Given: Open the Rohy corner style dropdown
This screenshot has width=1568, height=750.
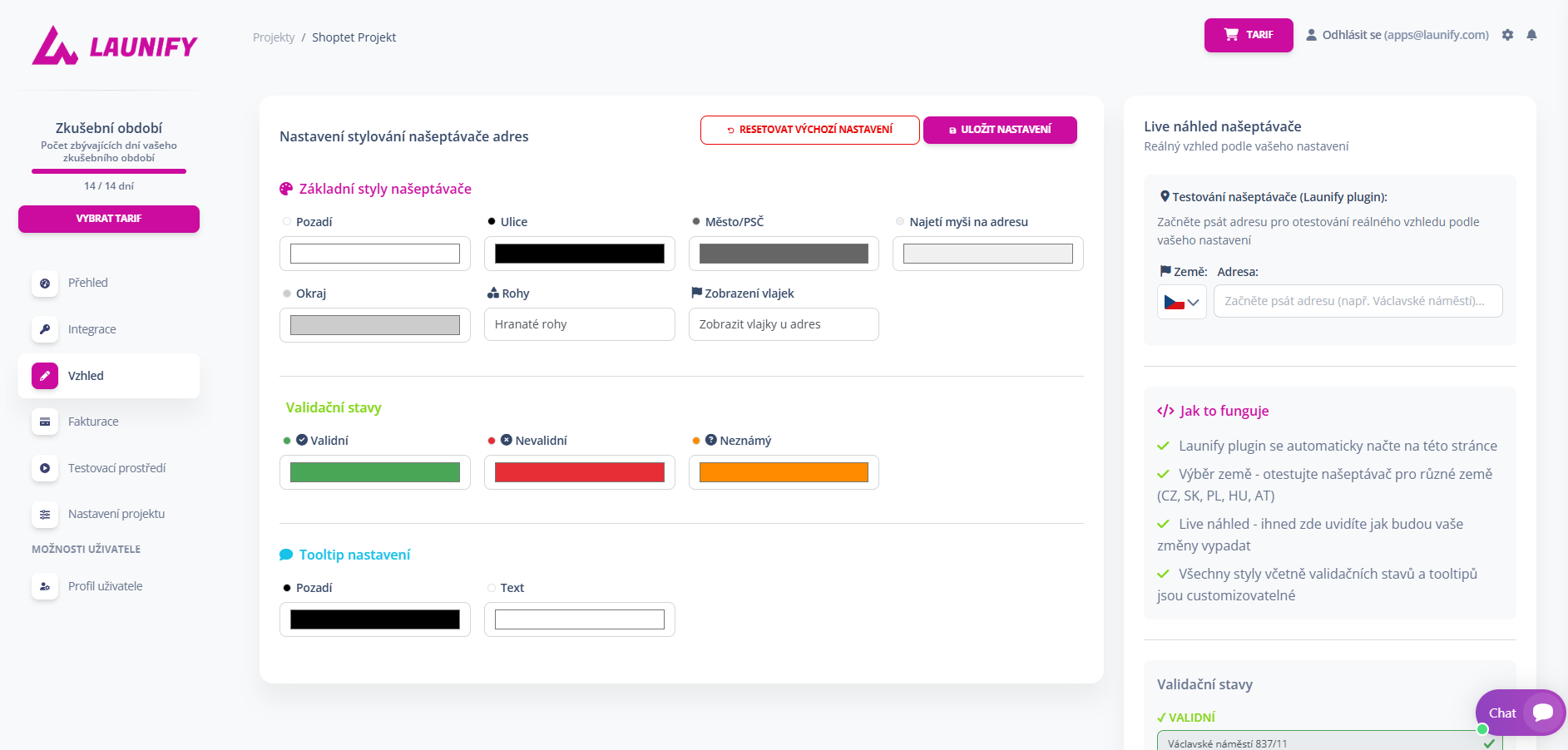Looking at the screenshot, I should 579,324.
